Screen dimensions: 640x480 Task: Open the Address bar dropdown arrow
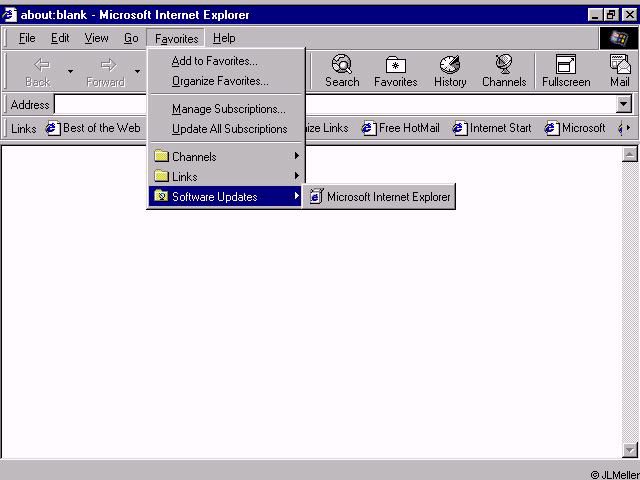(623, 104)
